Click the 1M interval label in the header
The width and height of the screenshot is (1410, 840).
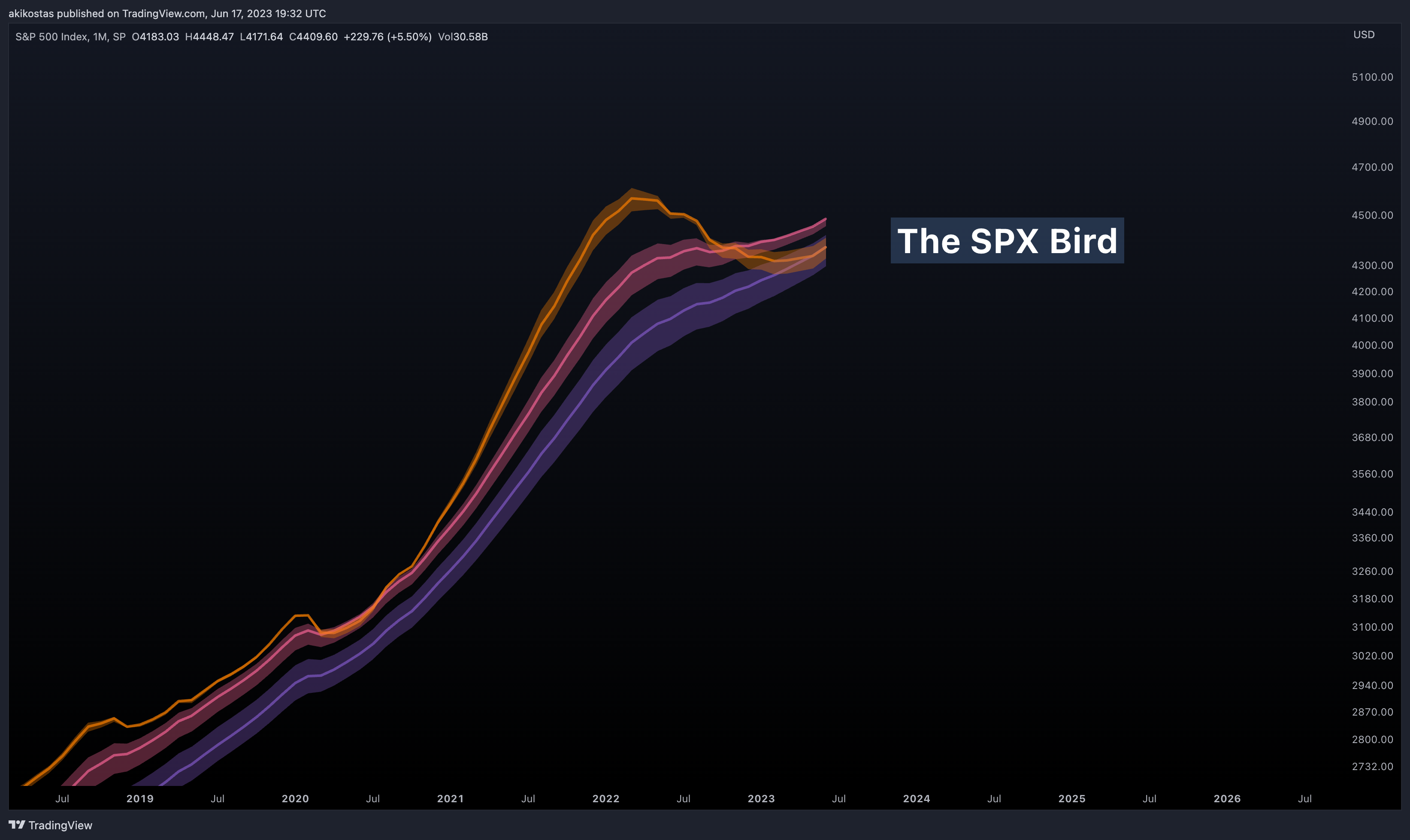100,37
